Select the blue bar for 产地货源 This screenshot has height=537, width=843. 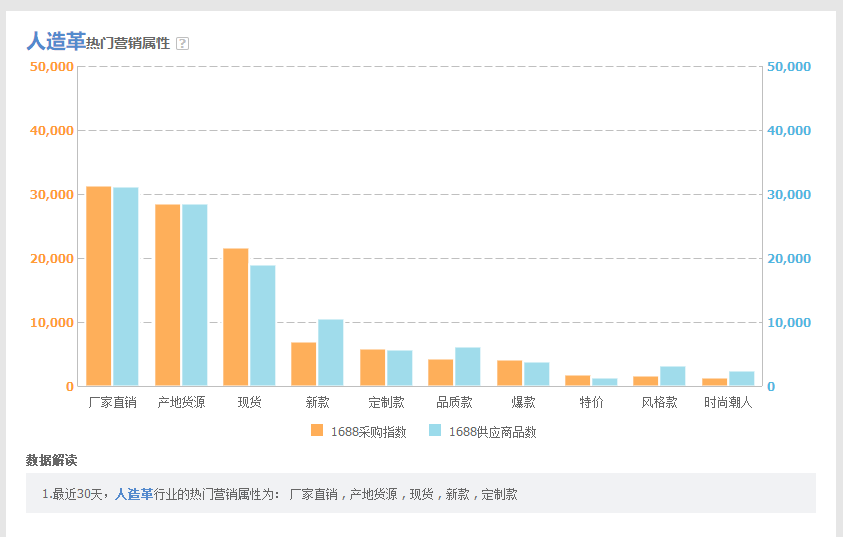(x=195, y=295)
